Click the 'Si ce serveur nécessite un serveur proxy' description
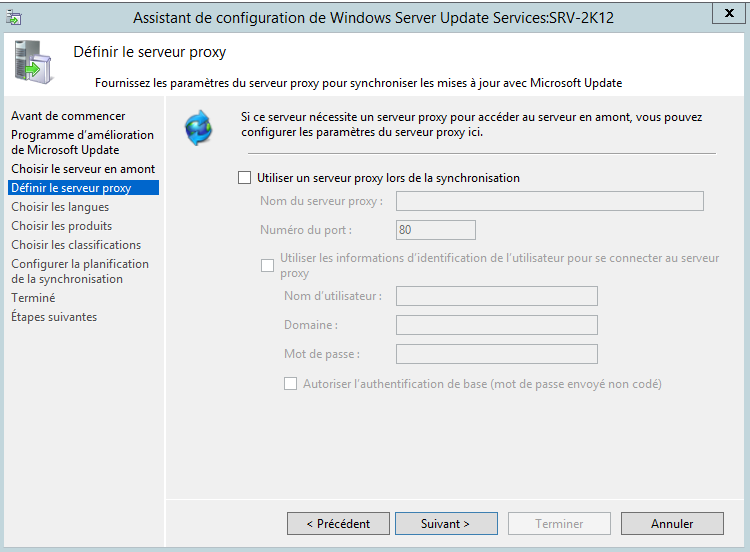The height and width of the screenshot is (552, 750). [x=472, y=124]
